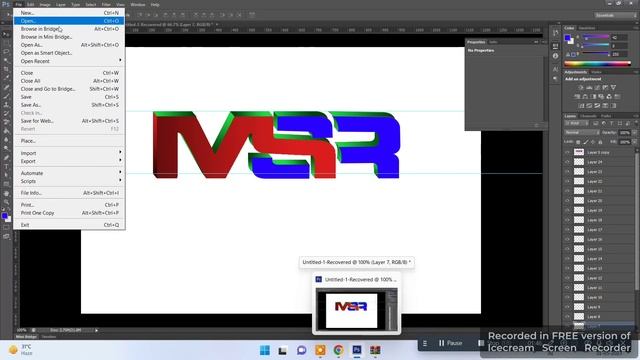Choose Exit from the File menu
Screen dimensions: 640x360
pos(69,225)
